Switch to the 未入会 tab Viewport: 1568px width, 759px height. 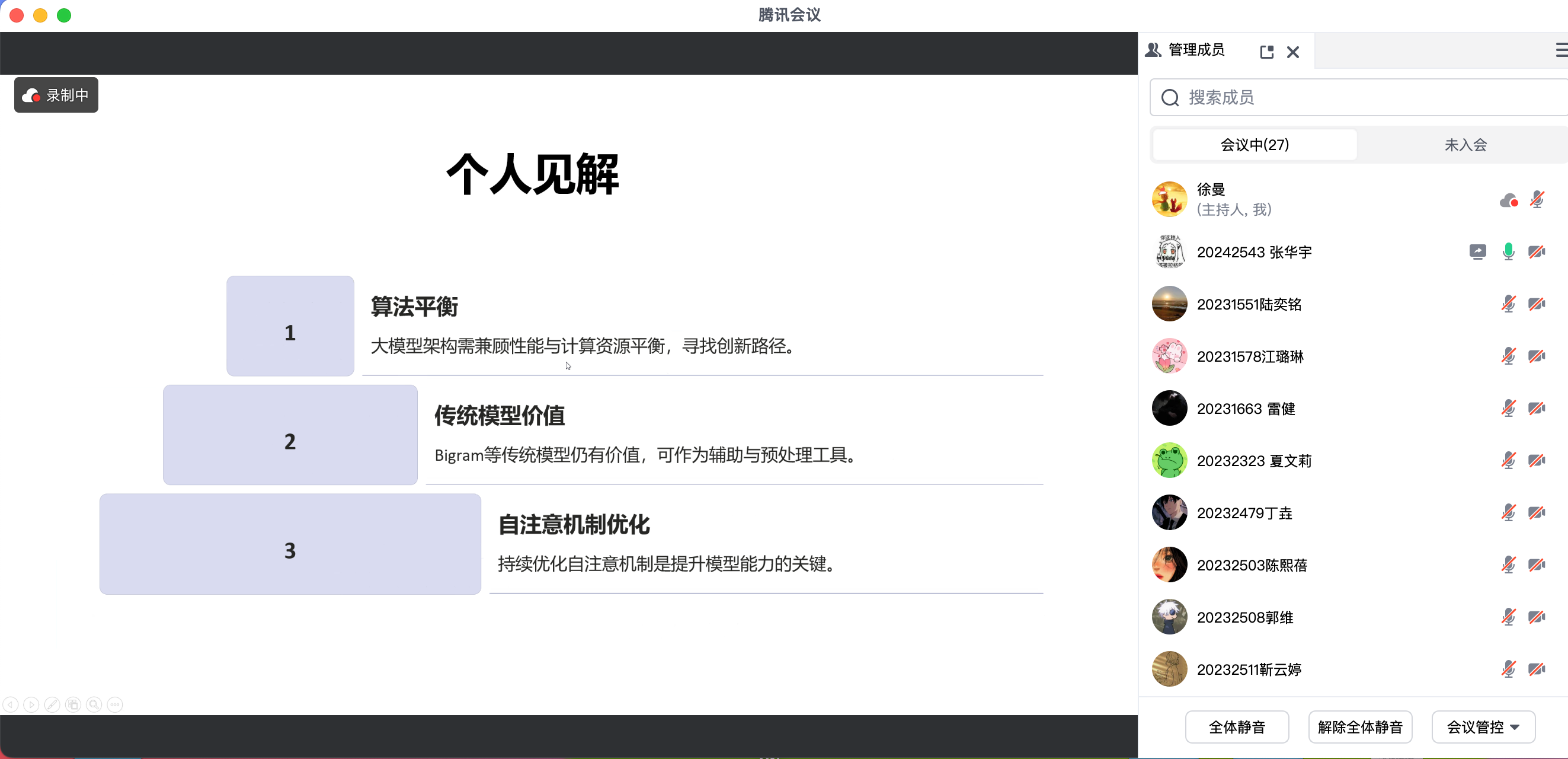pyautogui.click(x=1465, y=145)
